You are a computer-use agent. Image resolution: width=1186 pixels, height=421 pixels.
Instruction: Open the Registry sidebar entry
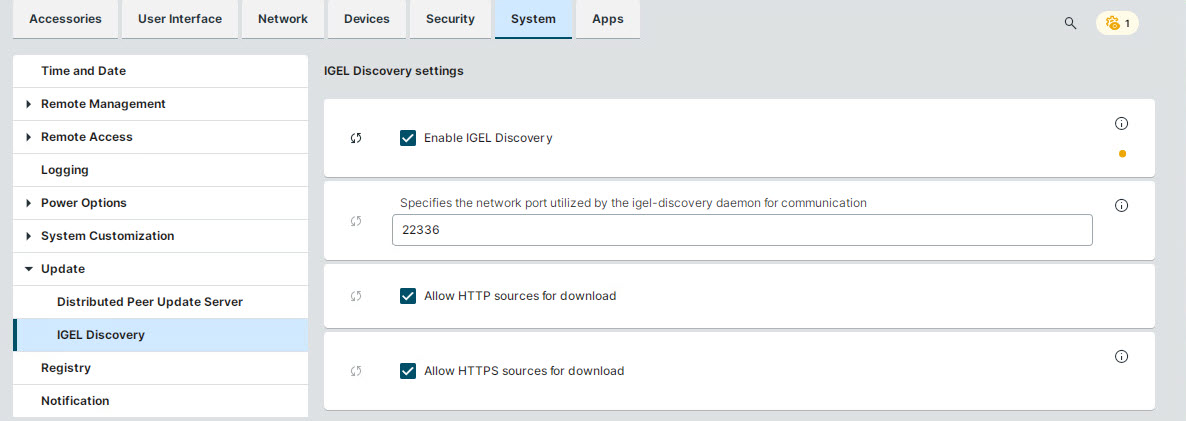[160, 368]
